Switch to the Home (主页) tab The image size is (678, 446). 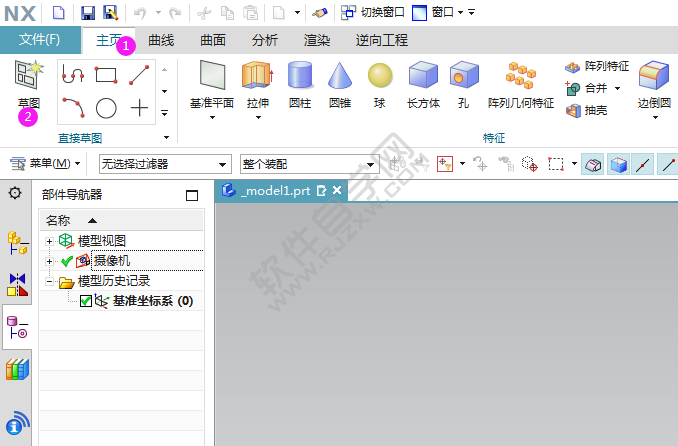(109, 40)
